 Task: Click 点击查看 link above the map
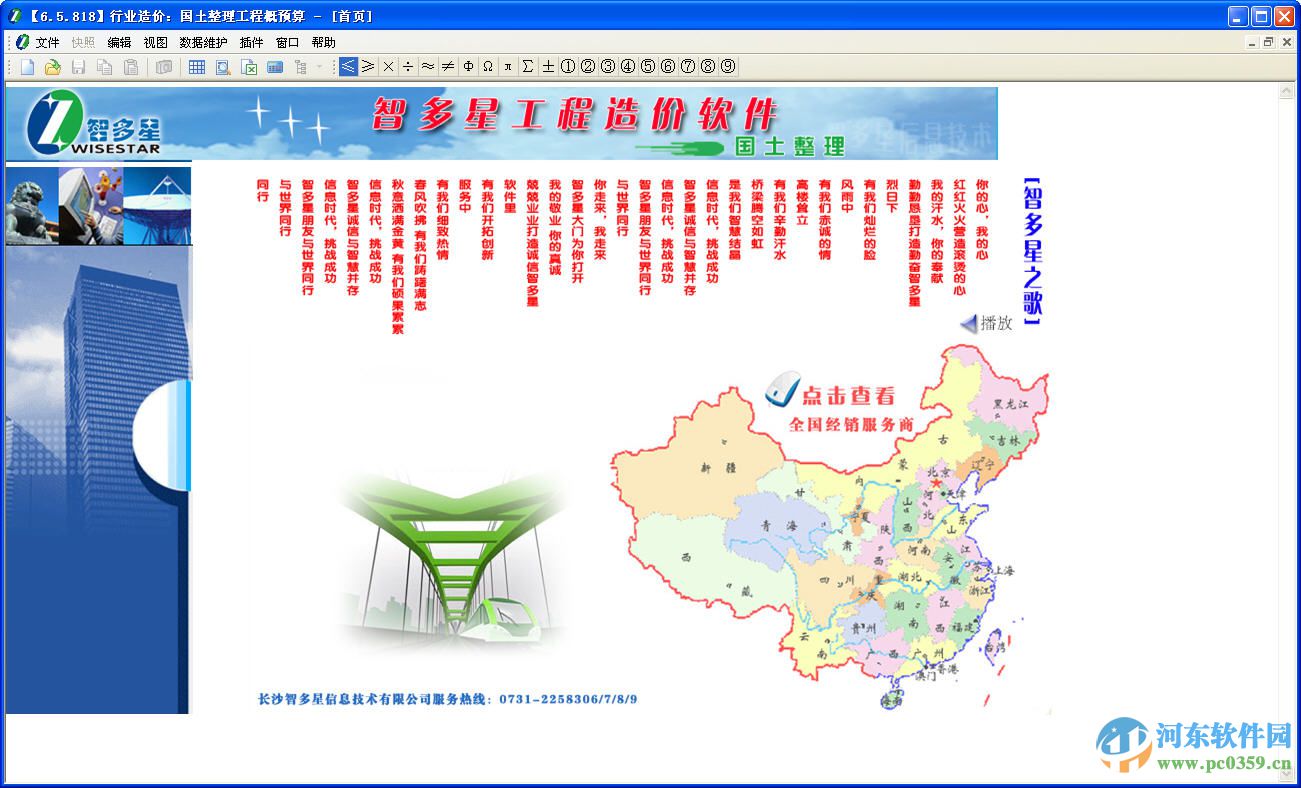[848, 395]
